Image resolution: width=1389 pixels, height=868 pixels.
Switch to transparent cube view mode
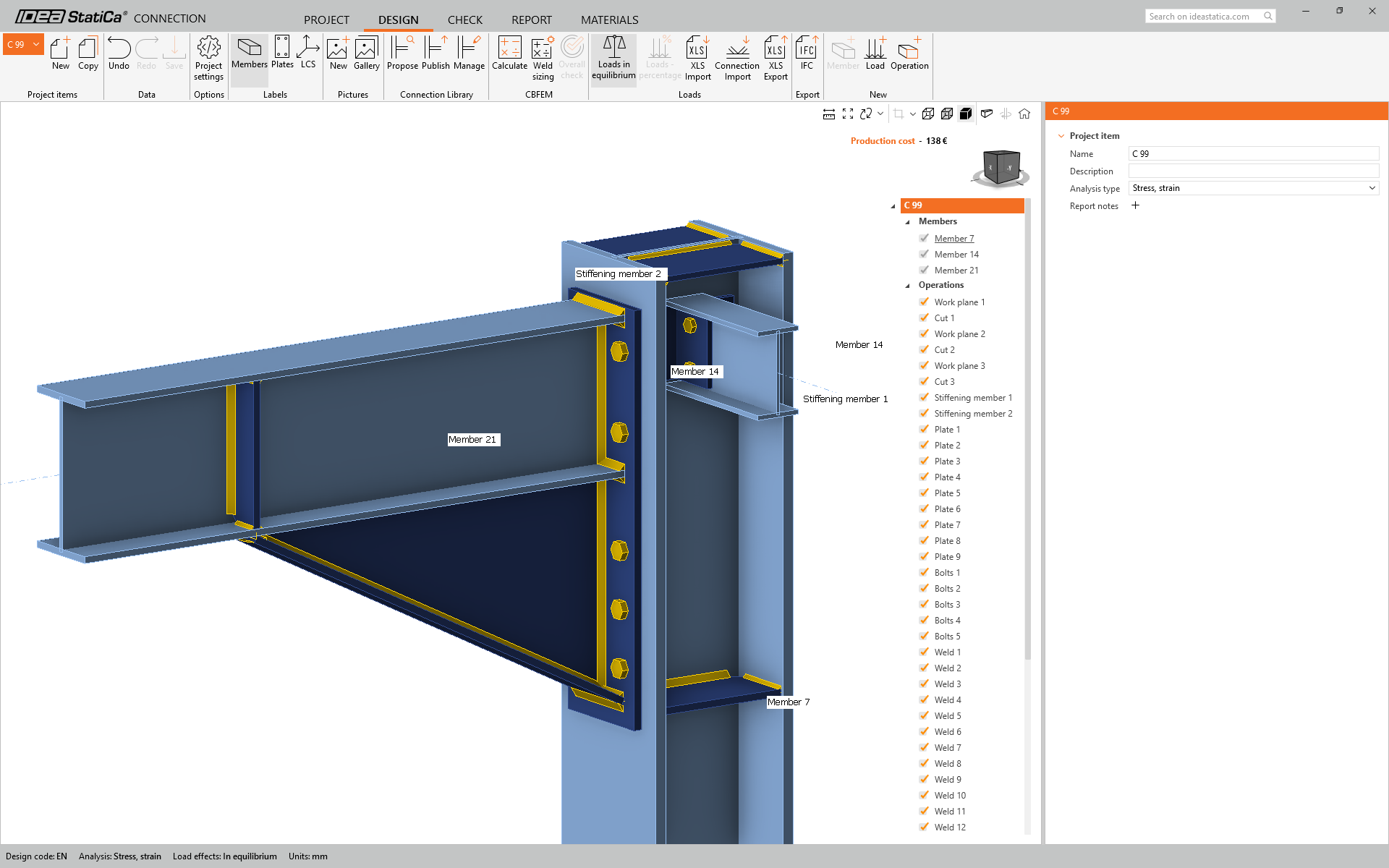(947, 114)
